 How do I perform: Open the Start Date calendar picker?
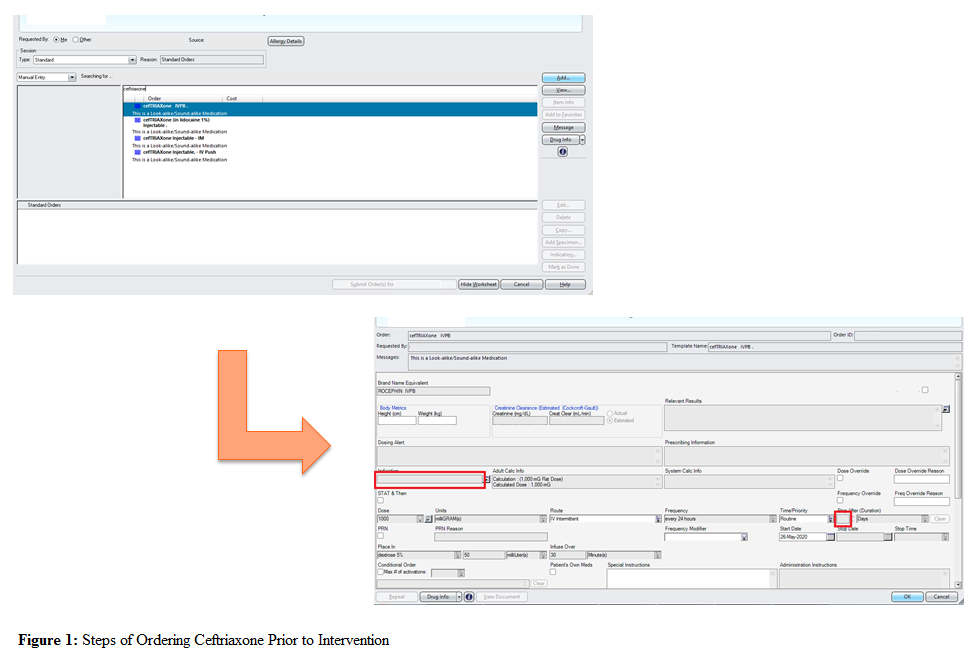pyautogui.click(x=830, y=537)
